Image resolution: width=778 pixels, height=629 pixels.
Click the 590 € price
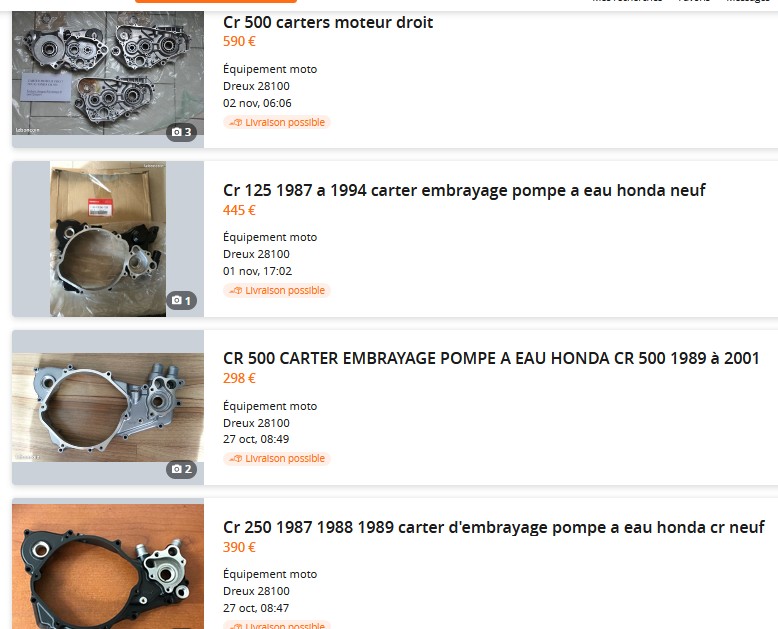[239, 41]
